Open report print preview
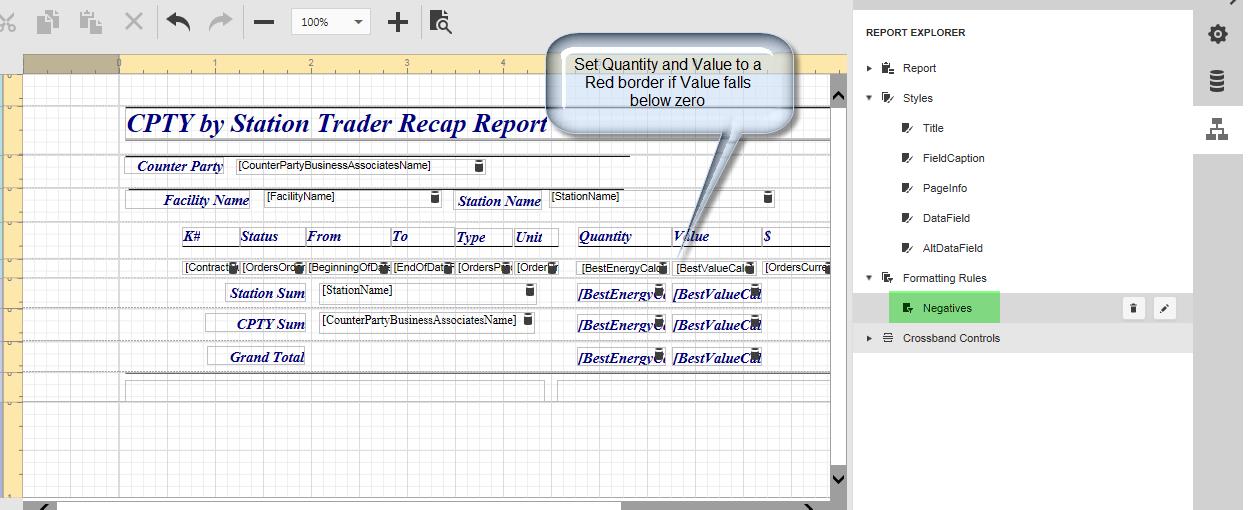 [x=440, y=22]
